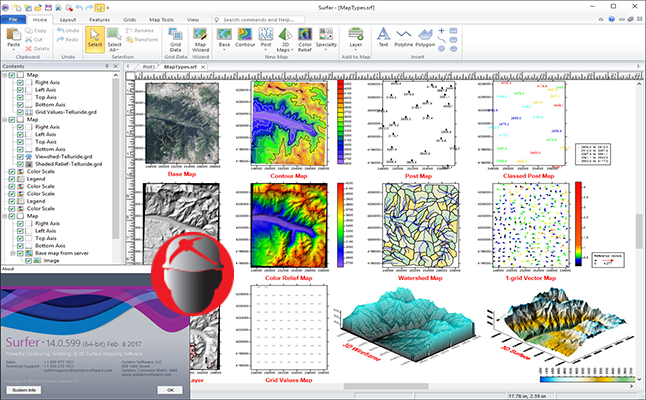The height and width of the screenshot is (400, 646).
Task: Switch to the Plot1 document tab
Action: coord(148,66)
